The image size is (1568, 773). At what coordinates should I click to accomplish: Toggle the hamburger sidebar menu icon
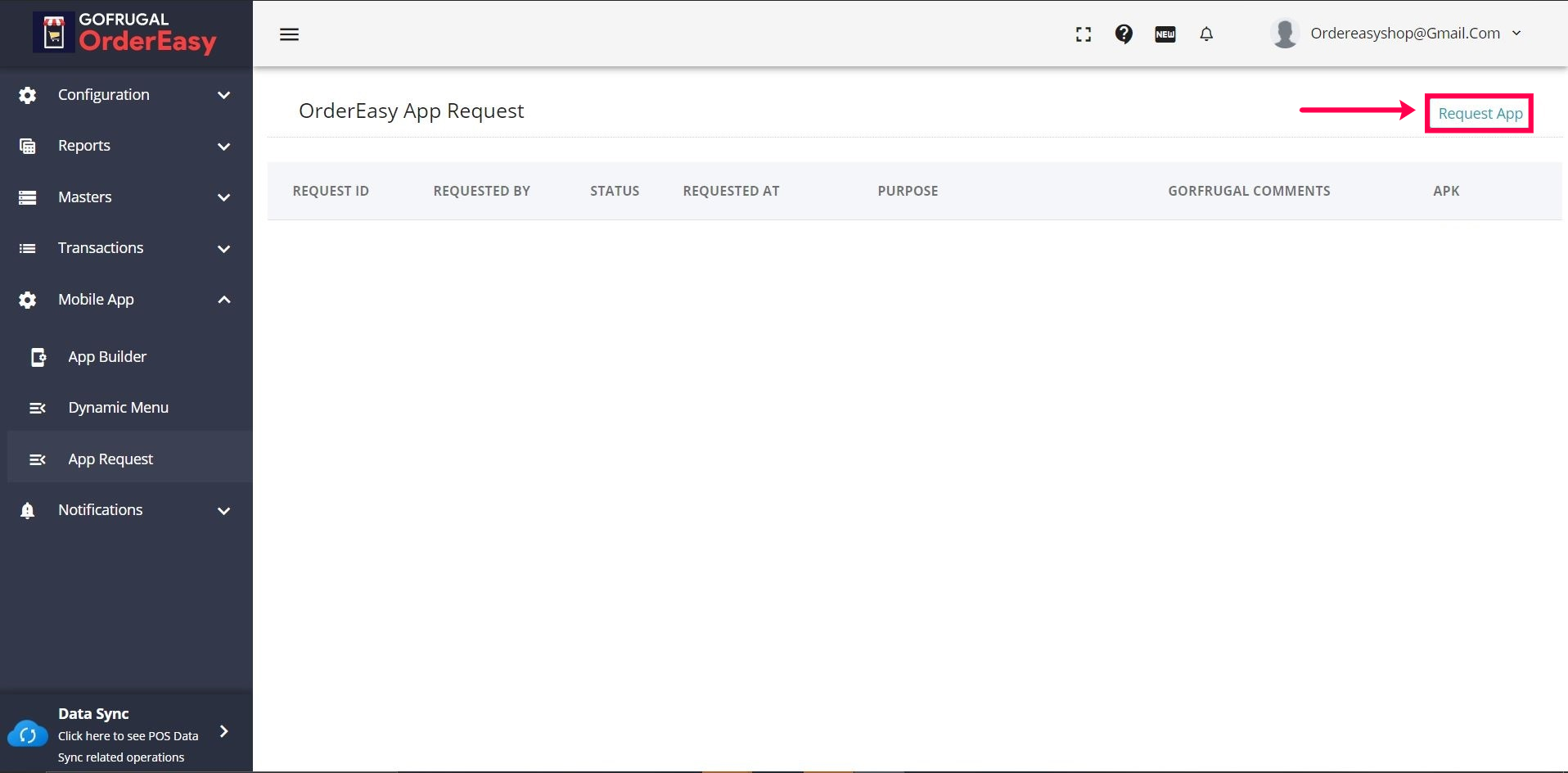(x=289, y=34)
